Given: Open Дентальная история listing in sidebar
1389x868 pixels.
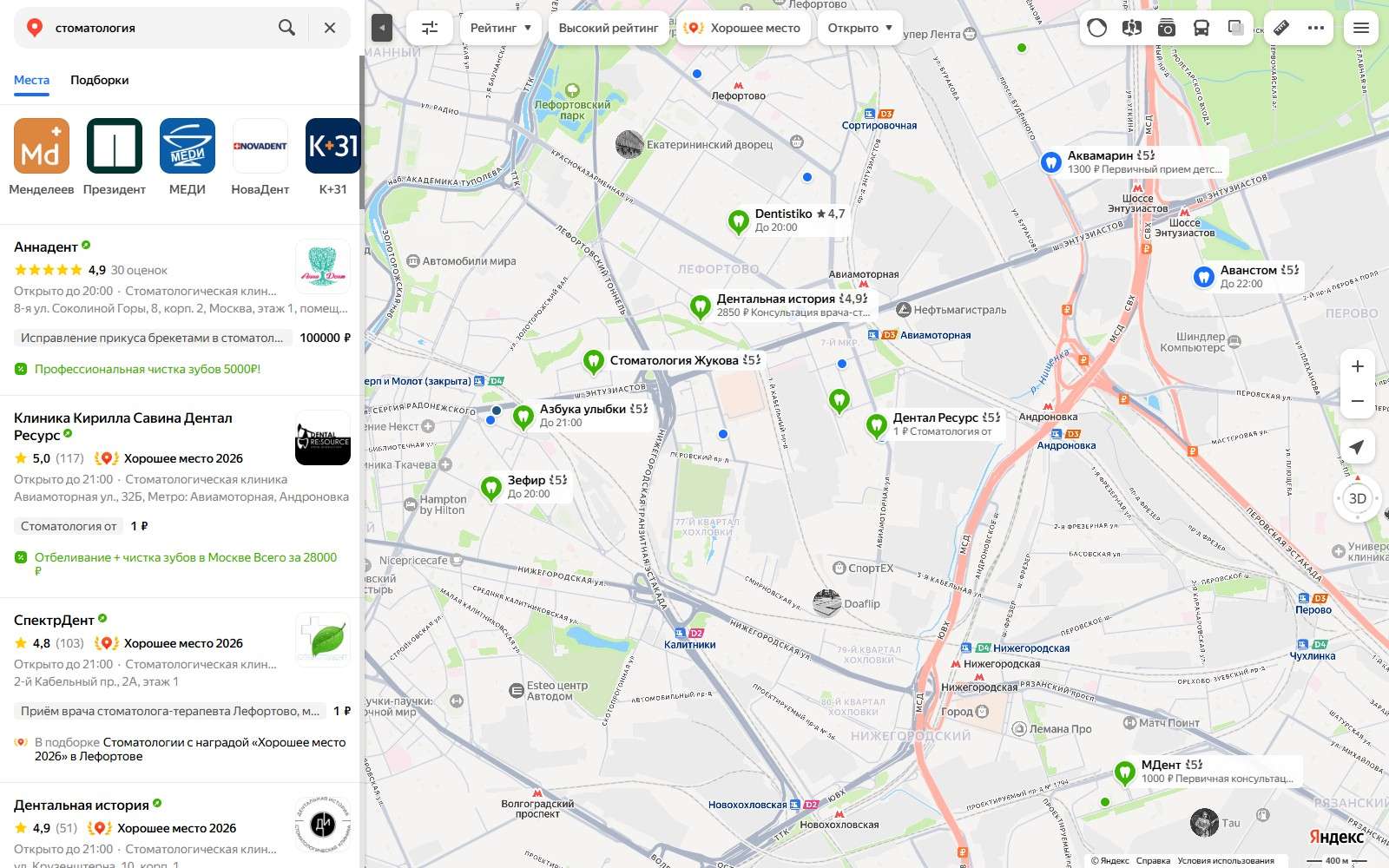Looking at the screenshot, I should [x=82, y=806].
